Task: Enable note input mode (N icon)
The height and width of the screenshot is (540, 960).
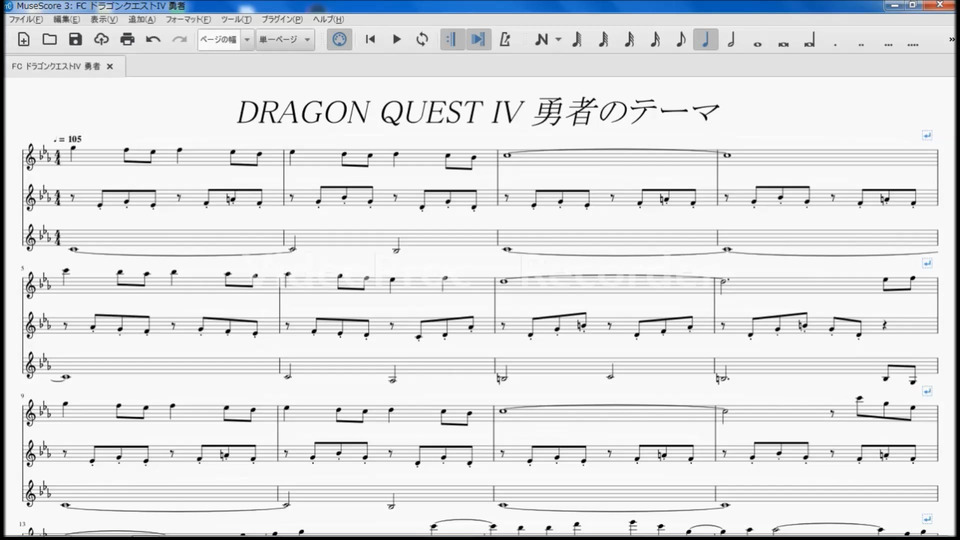Action: (541, 40)
